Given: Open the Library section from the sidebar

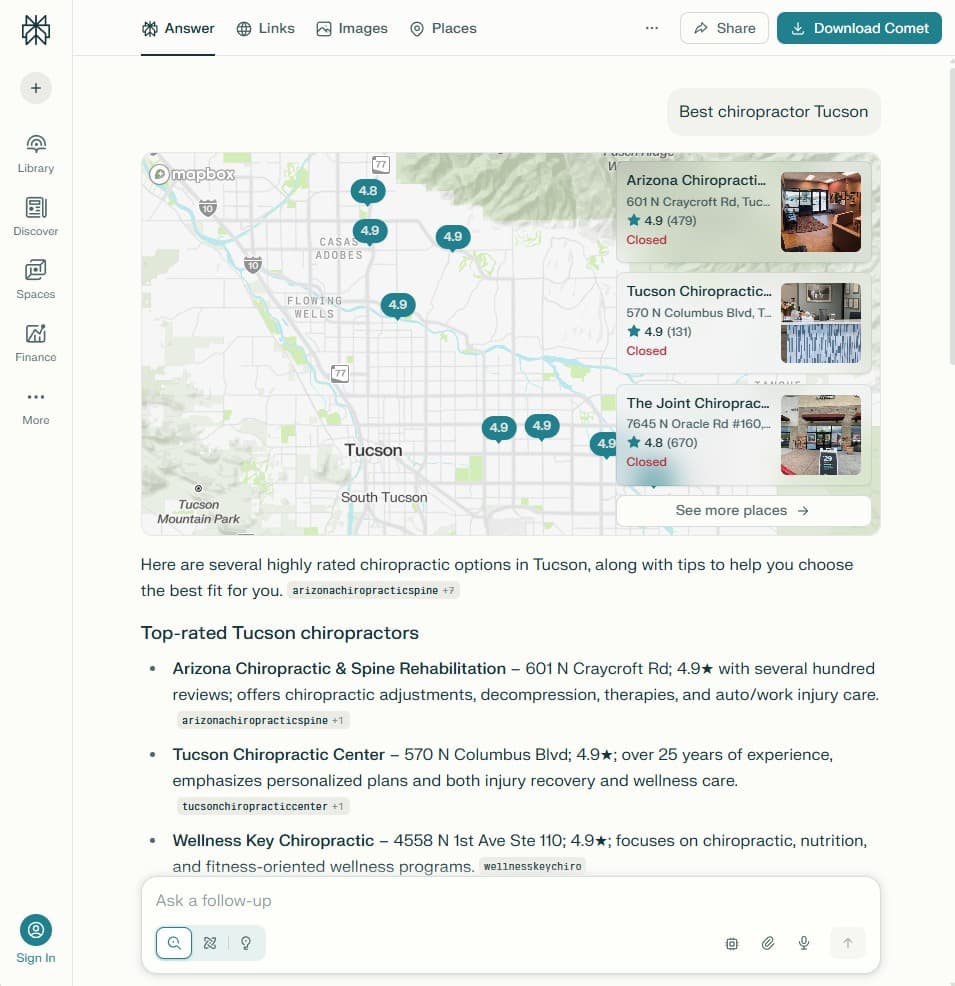Looking at the screenshot, I should pos(35,152).
